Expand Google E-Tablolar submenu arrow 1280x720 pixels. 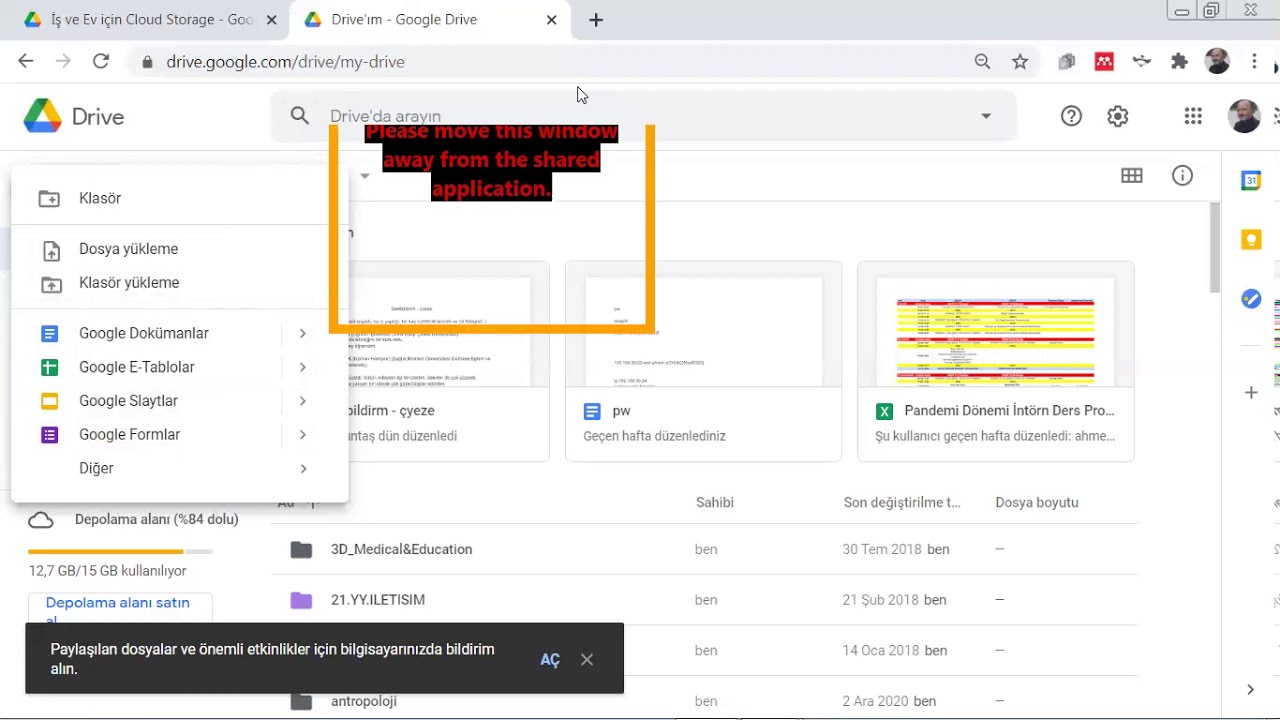click(302, 367)
